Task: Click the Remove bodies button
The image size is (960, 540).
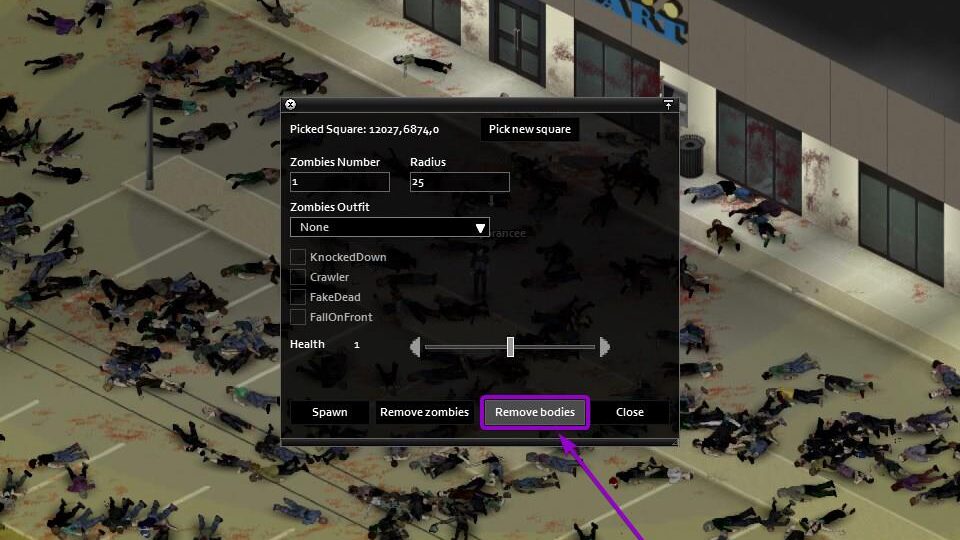Action: (x=535, y=412)
